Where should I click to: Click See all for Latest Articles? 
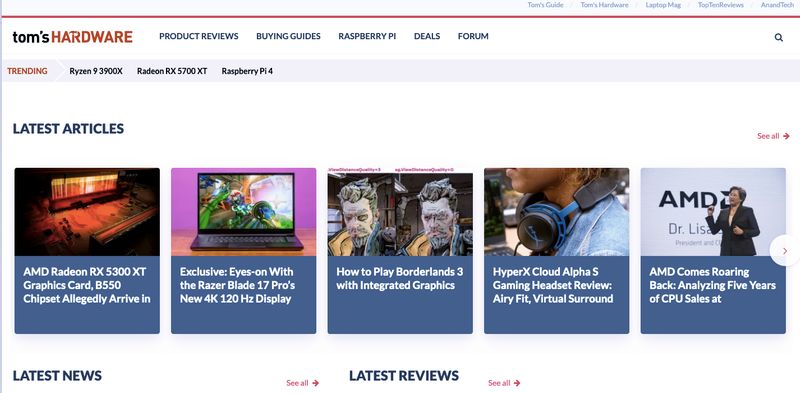(x=773, y=136)
